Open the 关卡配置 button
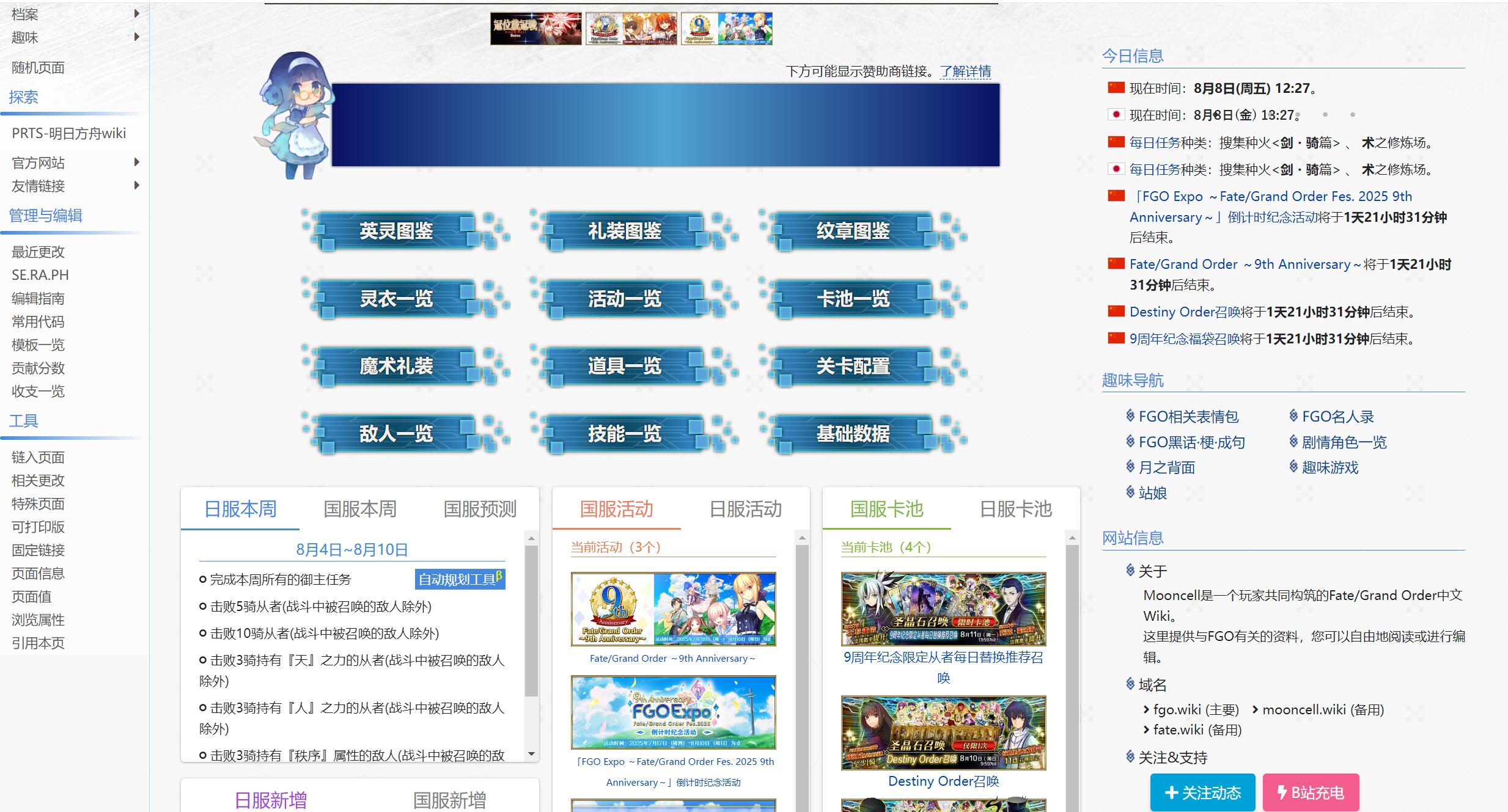The image size is (1508, 812). [x=863, y=365]
